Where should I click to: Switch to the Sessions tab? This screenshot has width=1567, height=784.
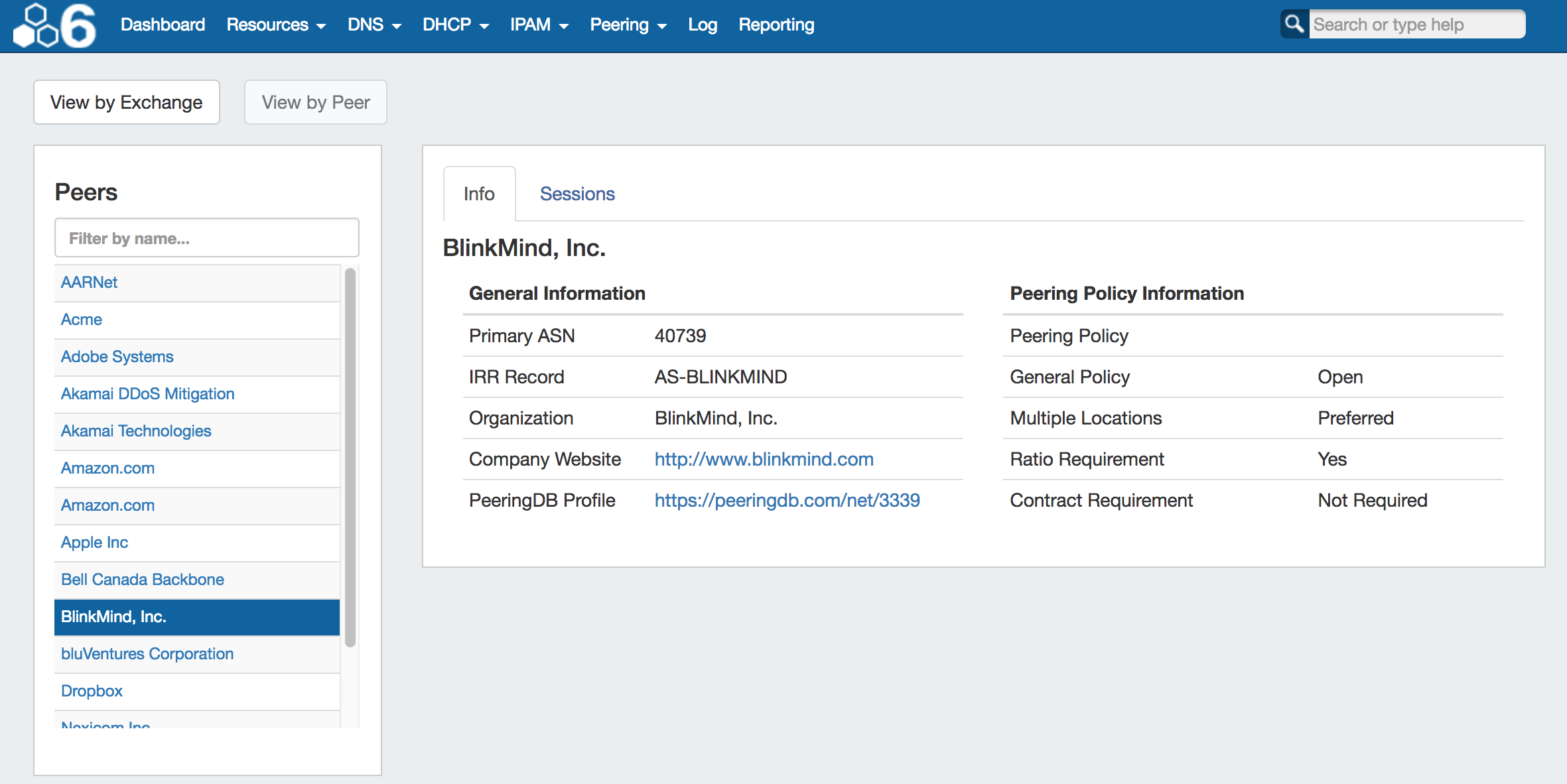[x=577, y=194]
